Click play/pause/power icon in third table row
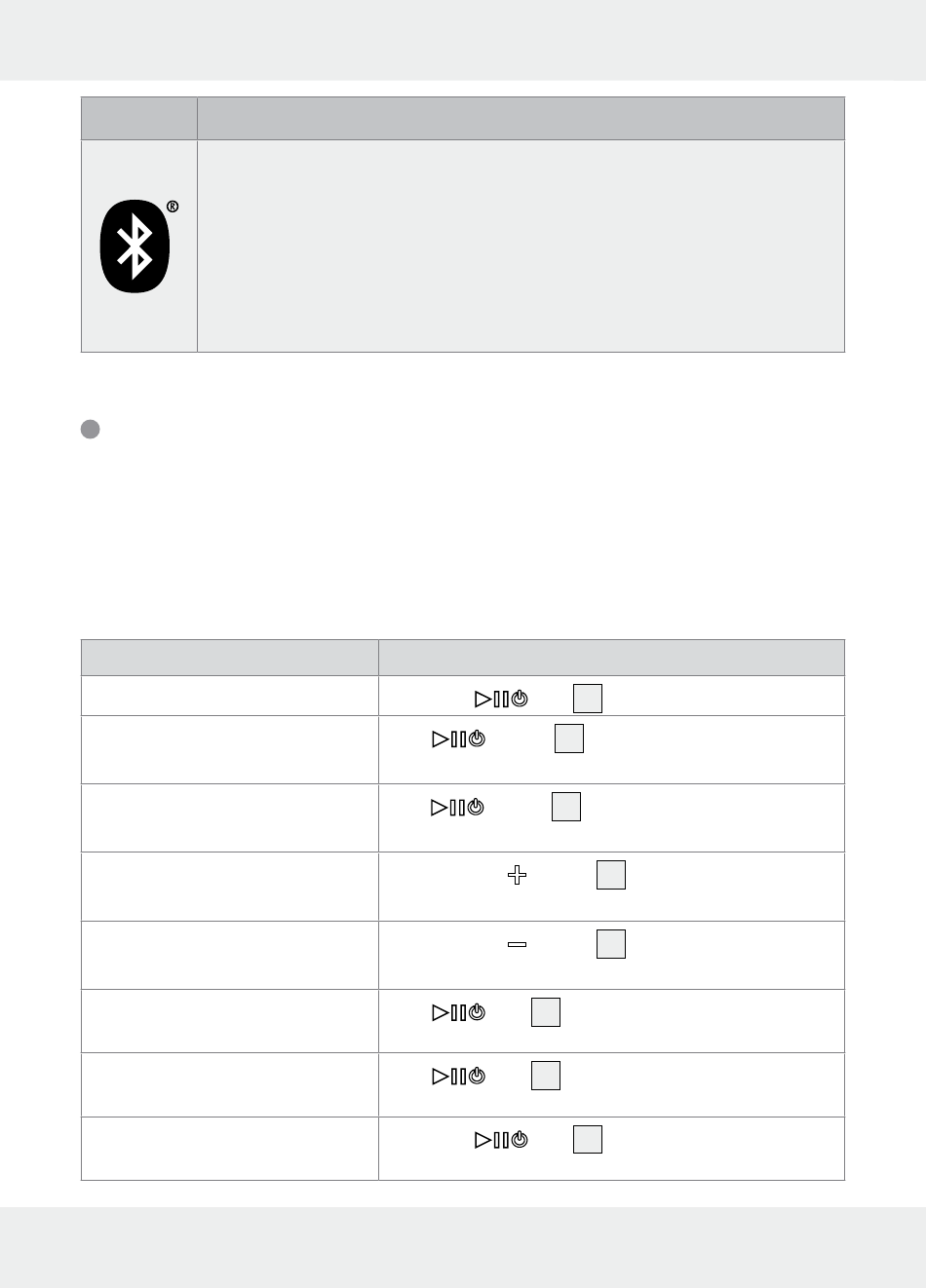This screenshot has height=1288, width=926. (x=458, y=808)
